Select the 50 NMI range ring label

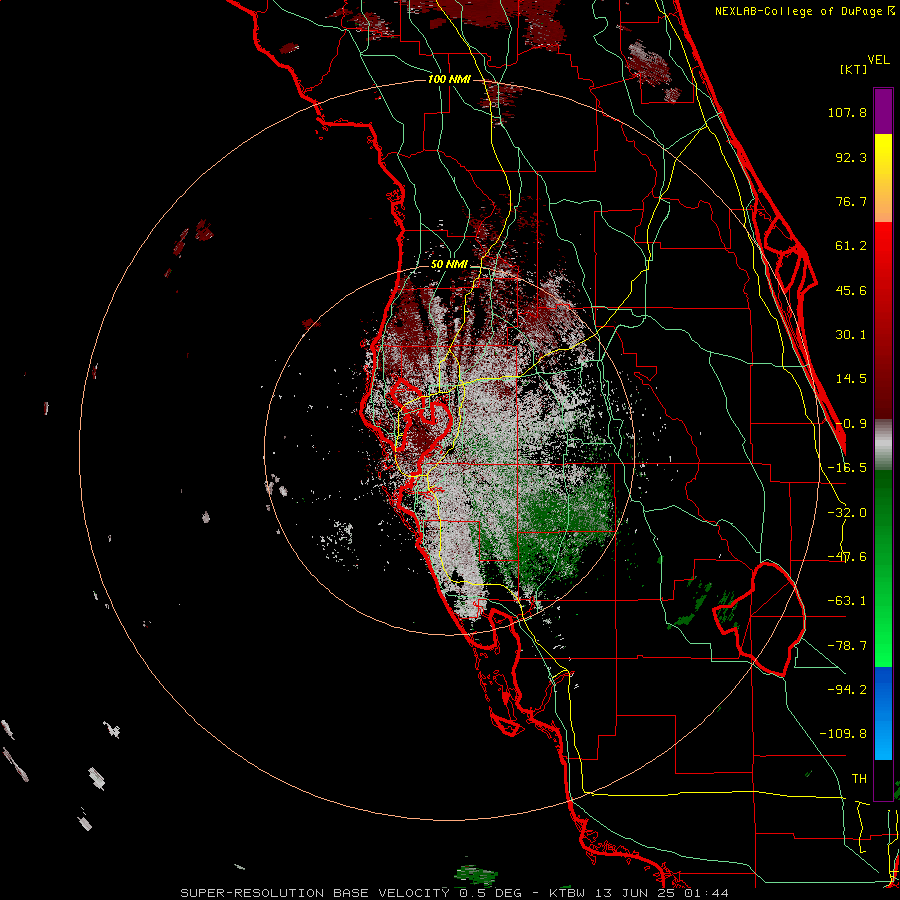coord(449,265)
